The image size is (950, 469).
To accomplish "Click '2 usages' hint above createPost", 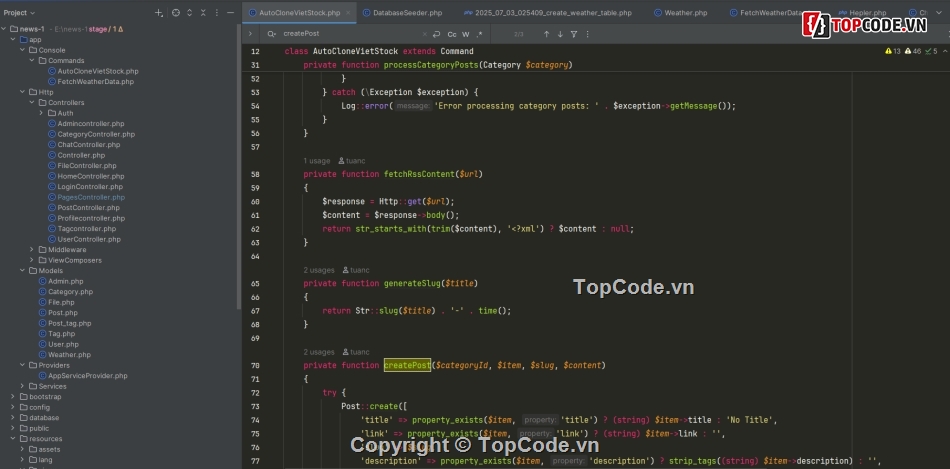I will [x=319, y=352].
